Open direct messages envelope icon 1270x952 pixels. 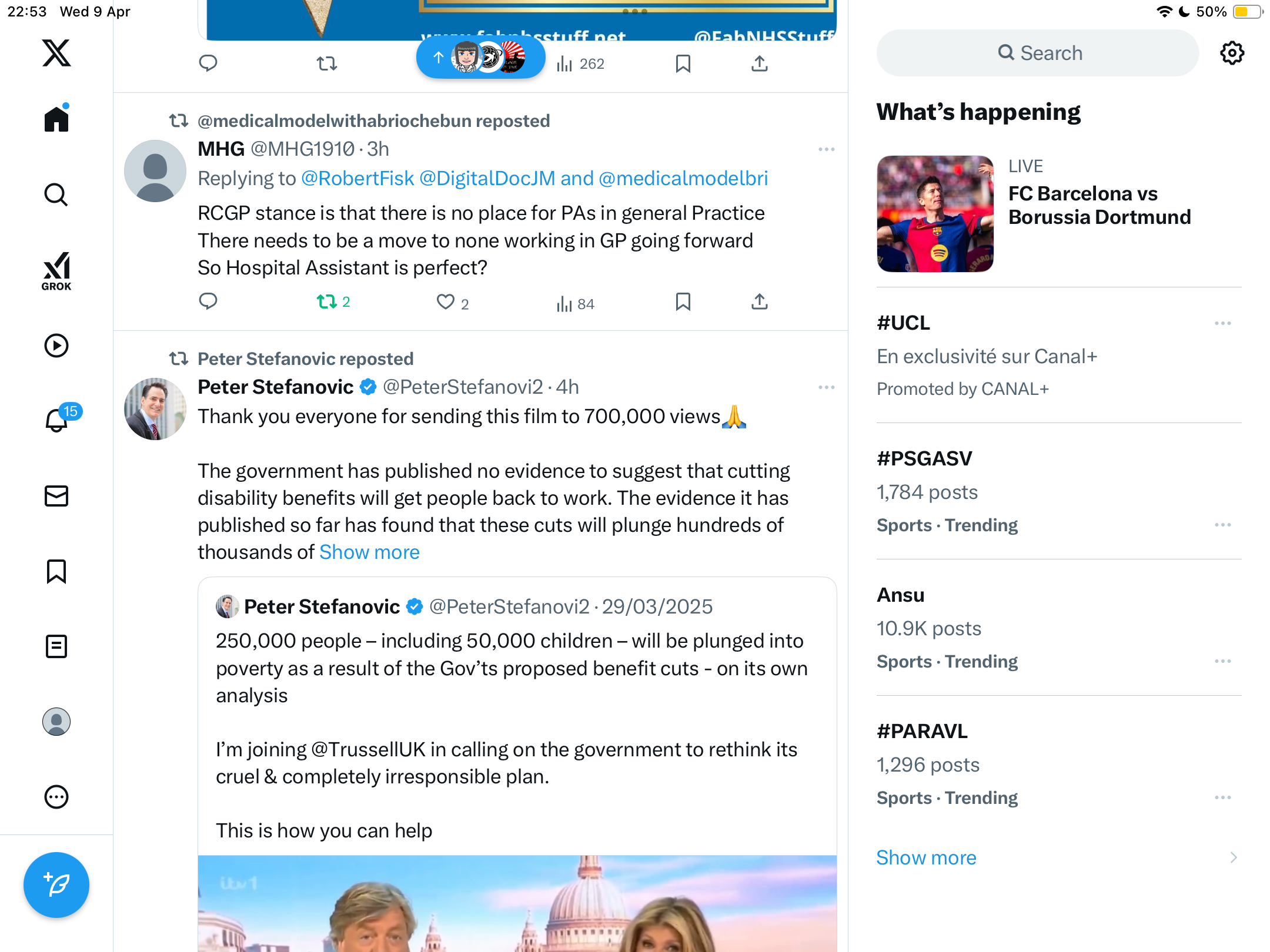tap(56, 496)
